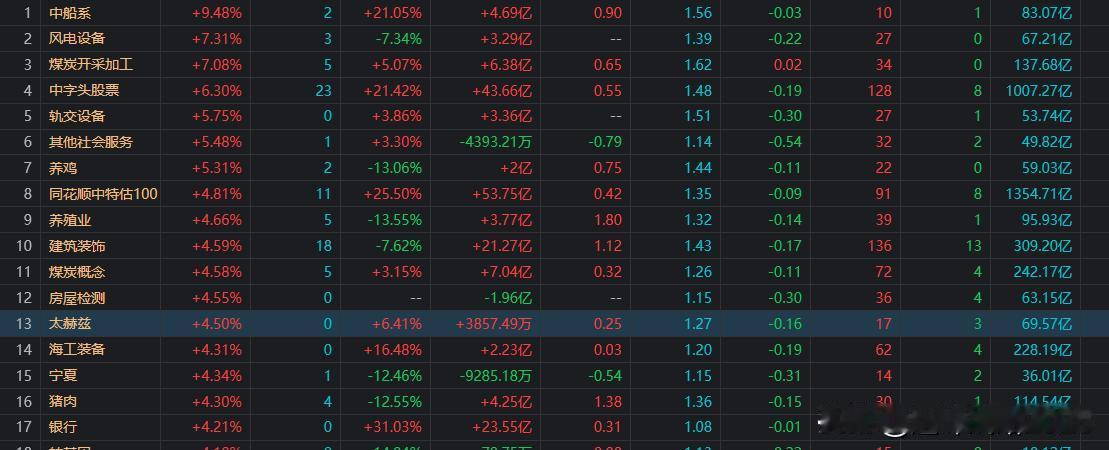Click the 其他社会服务 sector name
1109x450 pixels.
coord(91,142)
